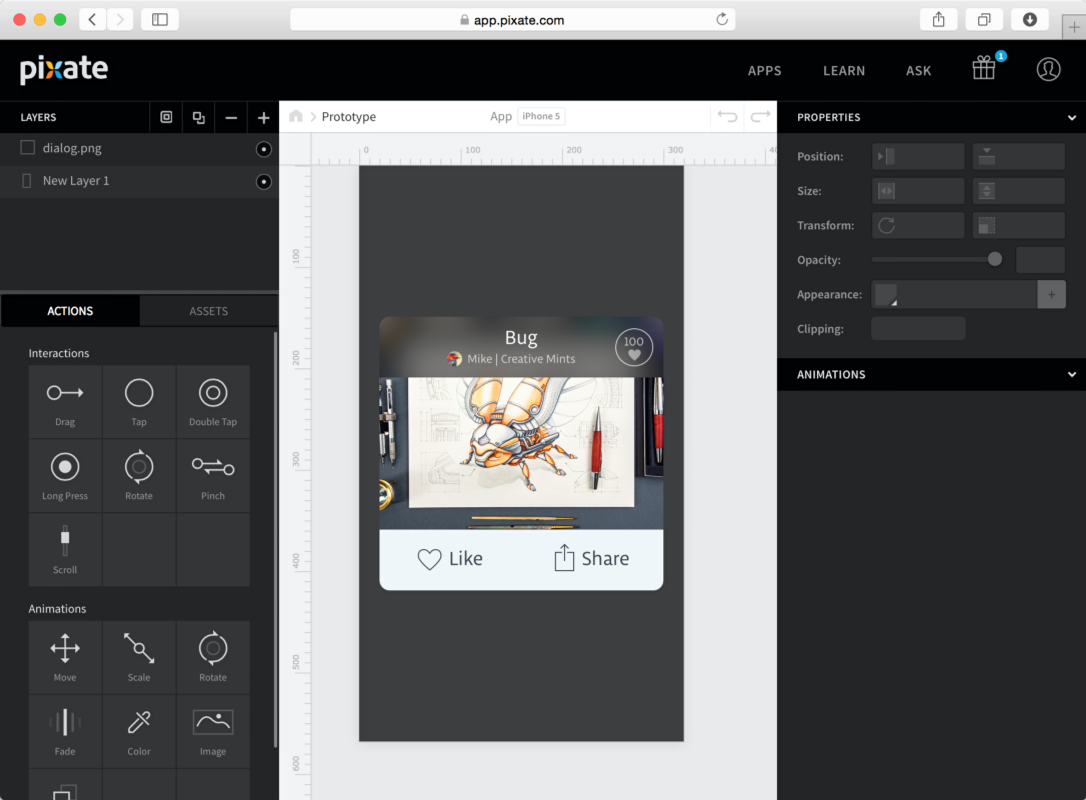Add a Color animation
The image size is (1086, 800).
click(x=139, y=731)
